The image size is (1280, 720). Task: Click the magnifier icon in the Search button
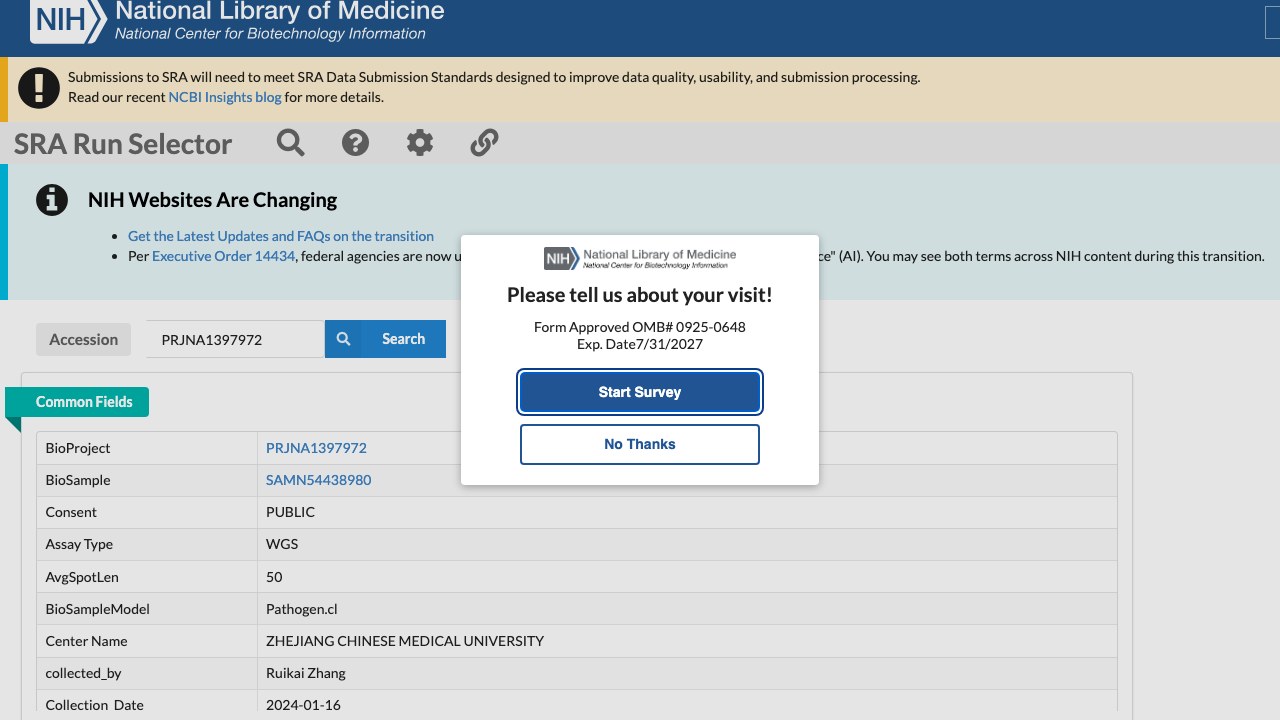tap(343, 339)
